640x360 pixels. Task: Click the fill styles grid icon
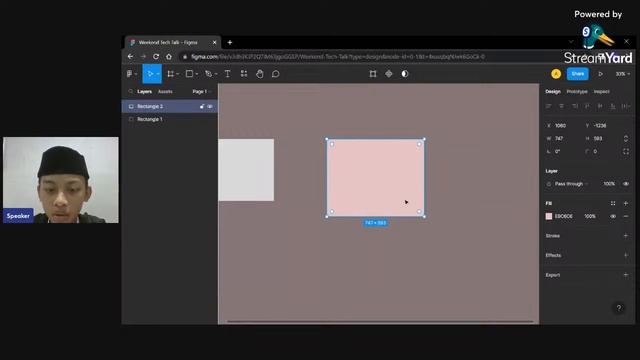(613, 203)
